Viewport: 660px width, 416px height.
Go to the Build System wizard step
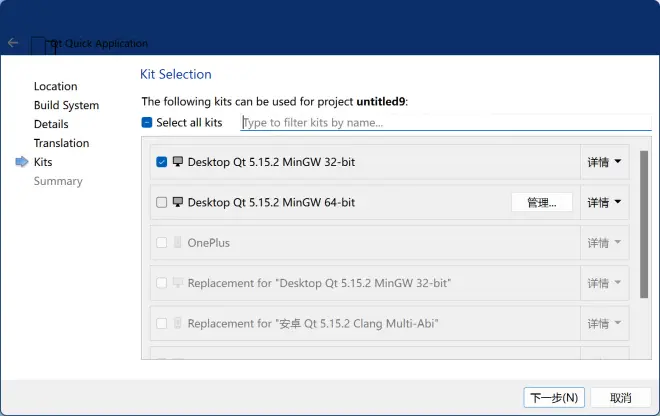pos(67,105)
